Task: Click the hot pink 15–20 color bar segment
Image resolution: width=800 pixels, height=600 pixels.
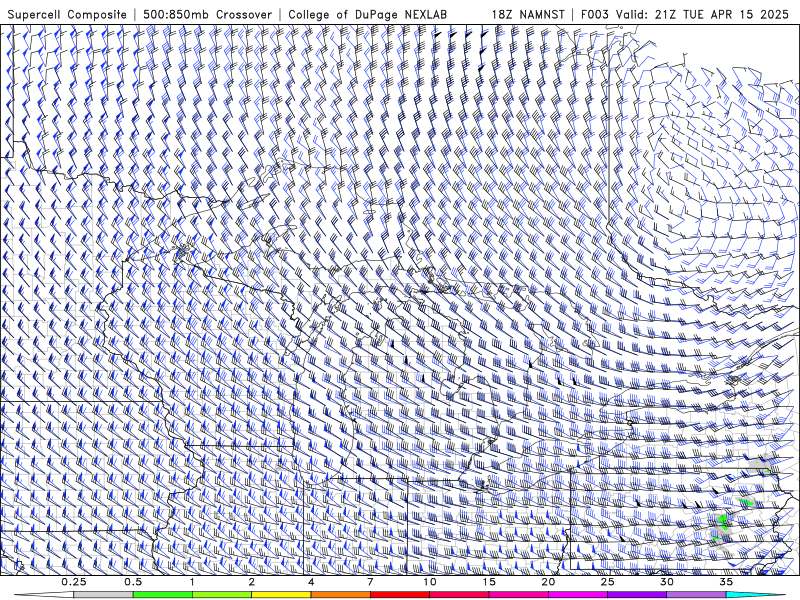Action: click(x=518, y=595)
